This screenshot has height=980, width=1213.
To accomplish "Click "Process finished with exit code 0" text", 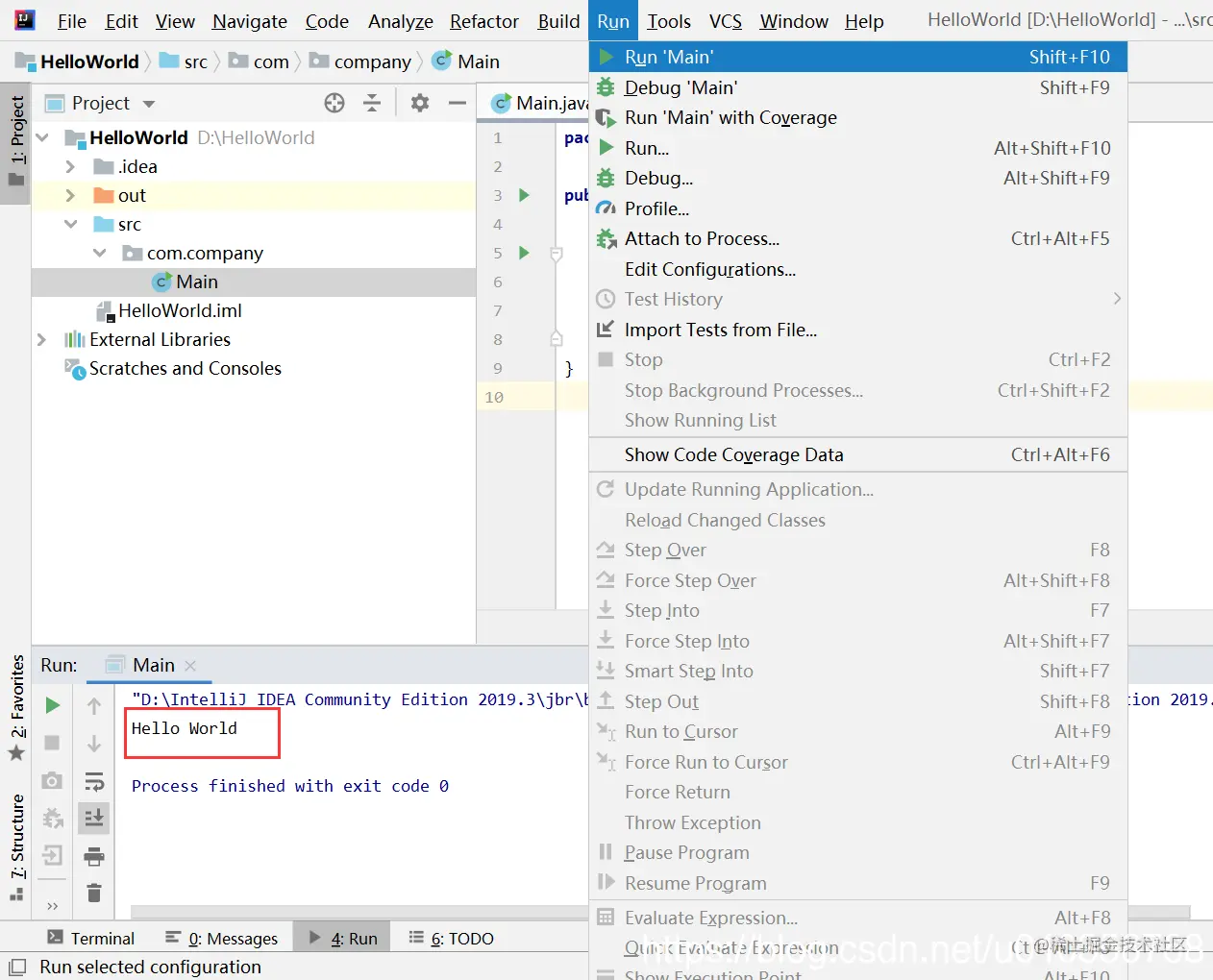I will pos(290,786).
